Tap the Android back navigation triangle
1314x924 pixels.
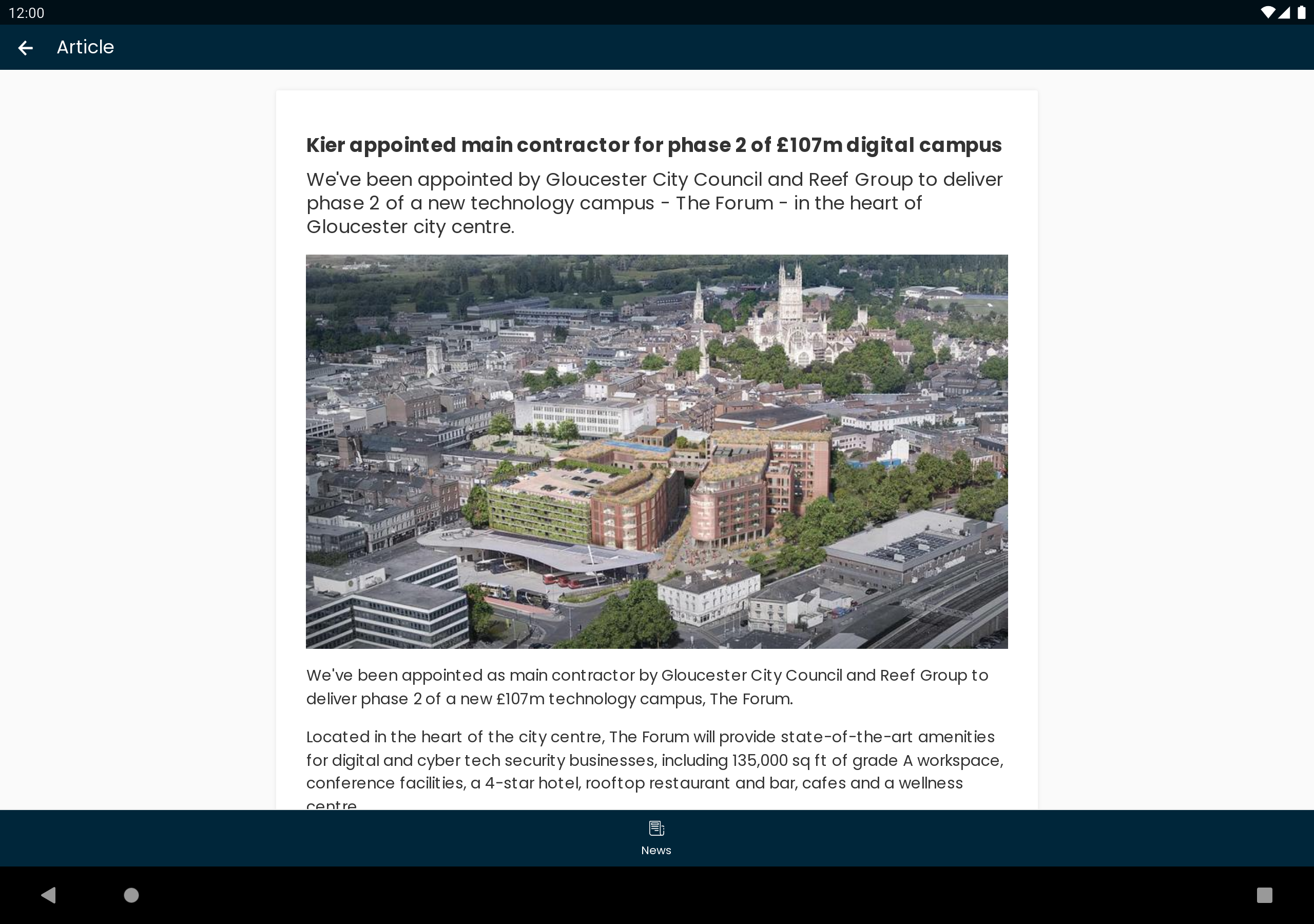[49, 895]
